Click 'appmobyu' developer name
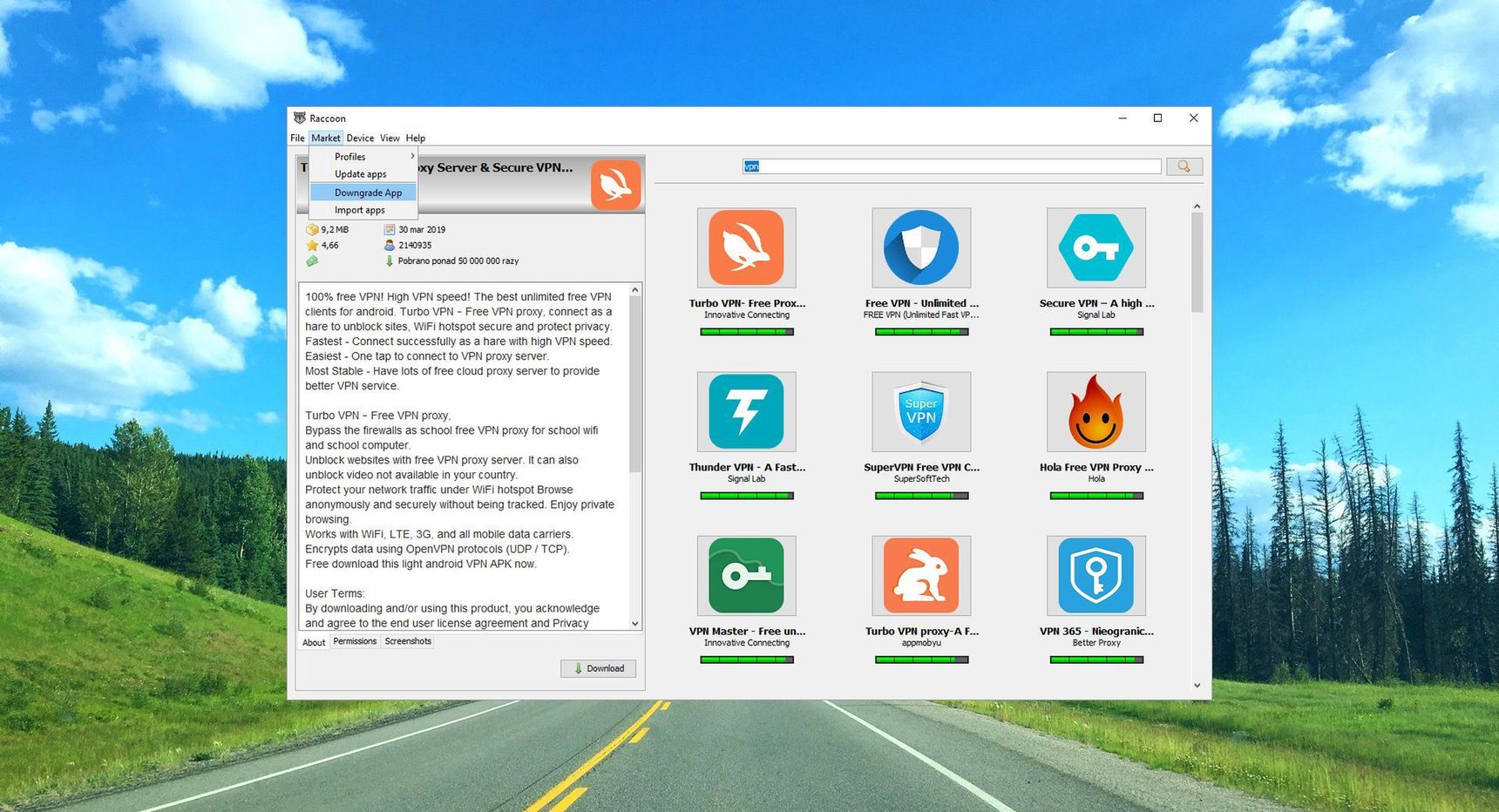The height and width of the screenshot is (812, 1499). tap(921, 643)
